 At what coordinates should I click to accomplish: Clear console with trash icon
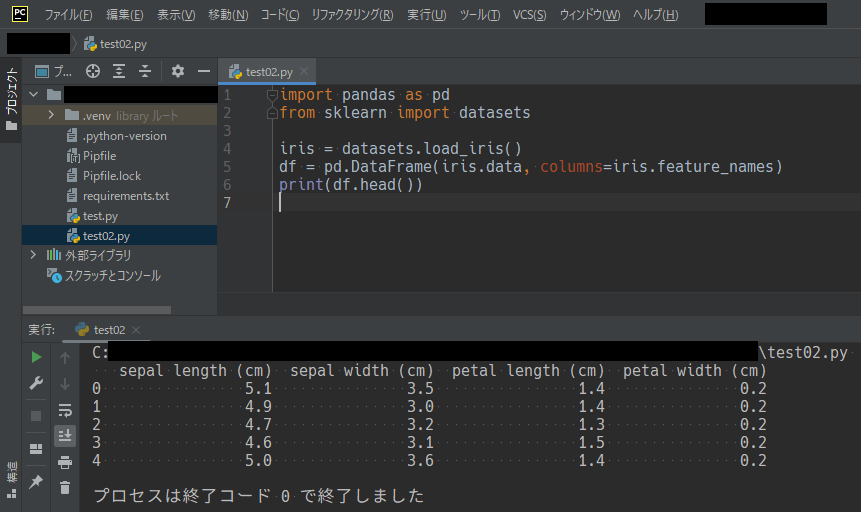65,487
